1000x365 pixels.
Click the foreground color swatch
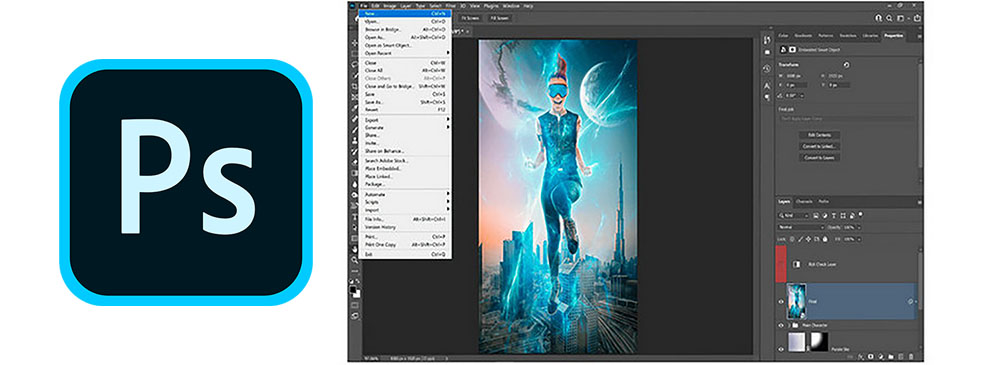click(353, 289)
